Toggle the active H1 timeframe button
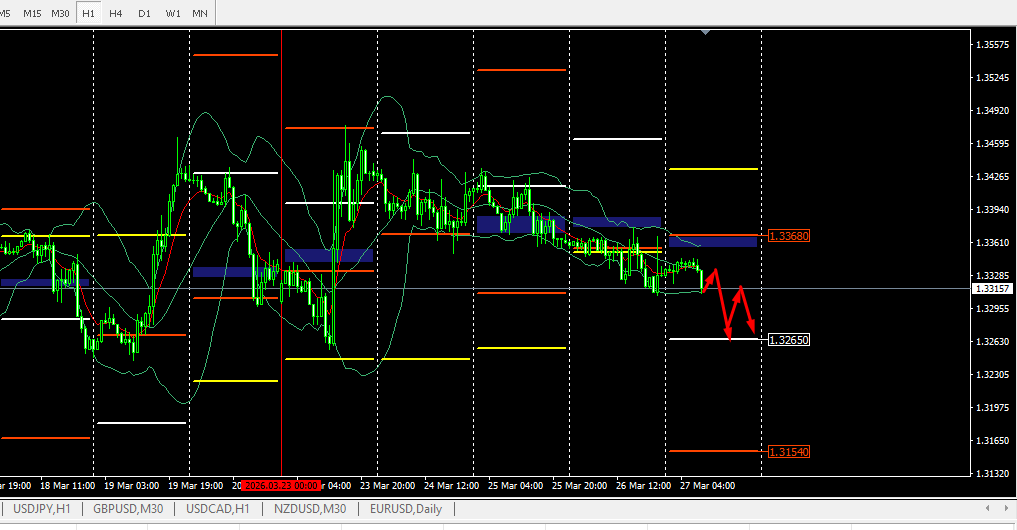 pos(89,13)
